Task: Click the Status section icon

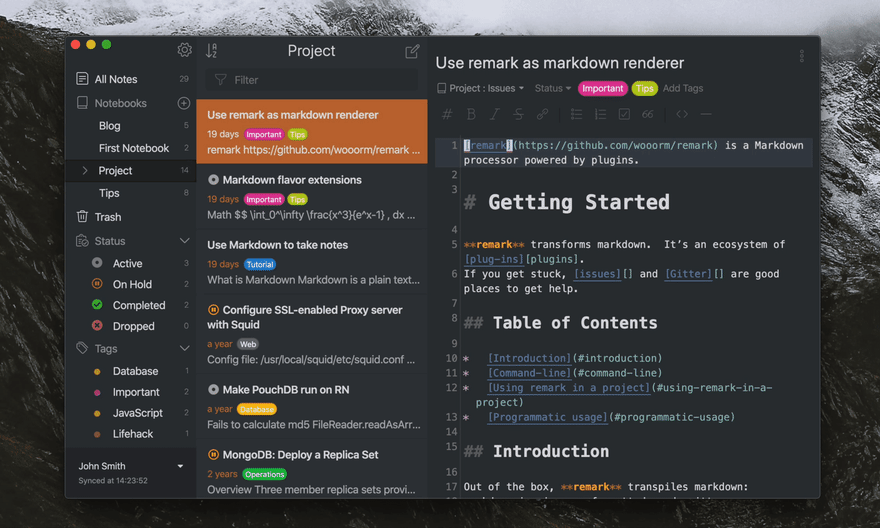Action: click(82, 241)
